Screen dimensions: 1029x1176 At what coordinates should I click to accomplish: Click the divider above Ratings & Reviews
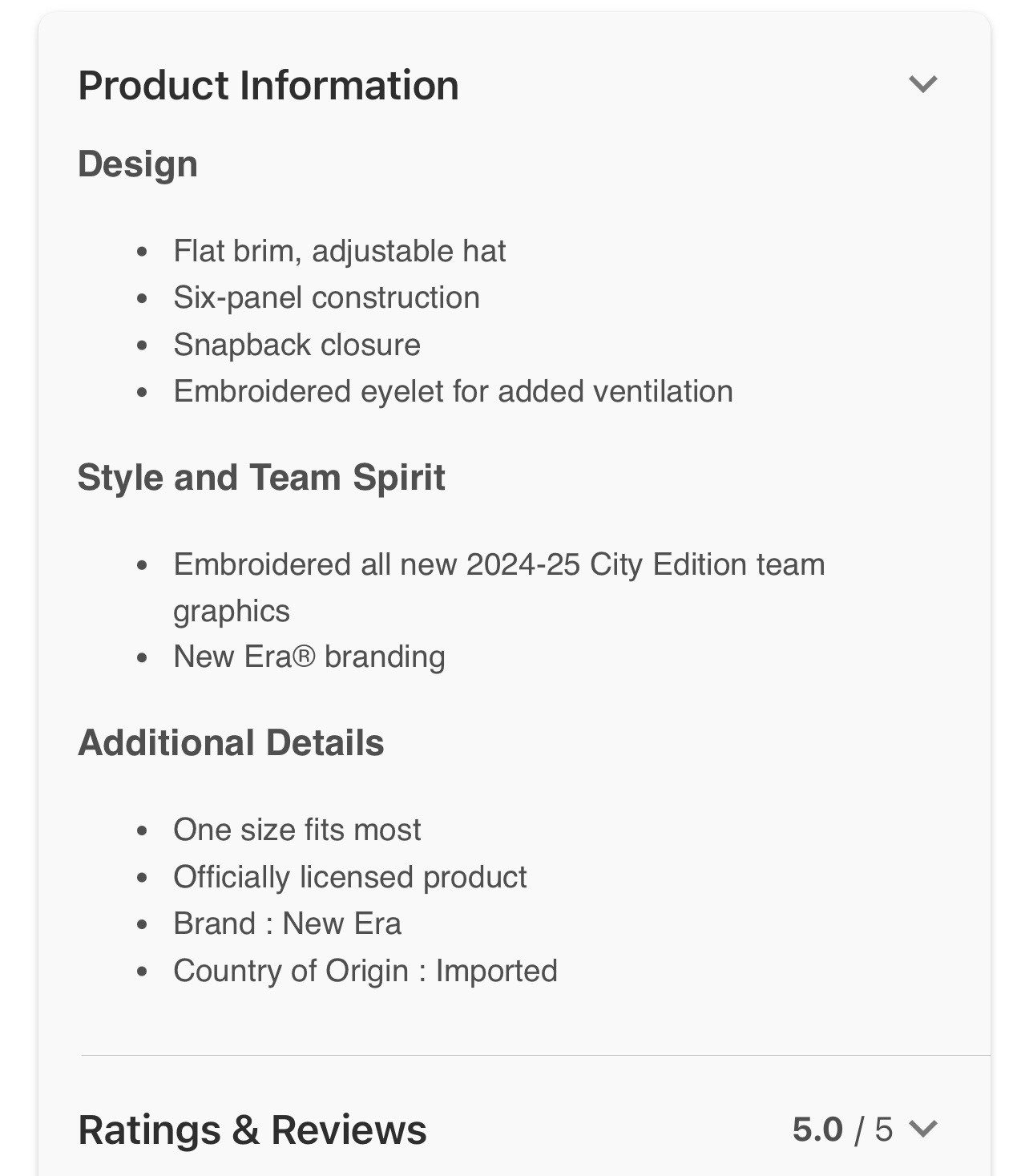[535, 1055]
